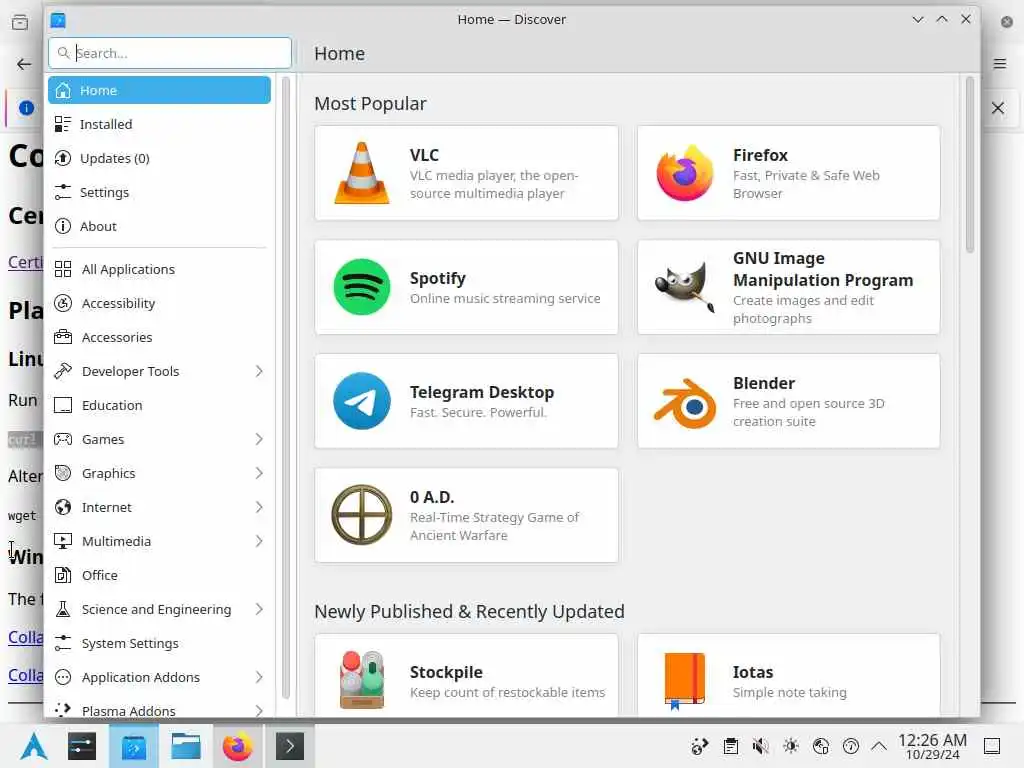Click the Spotify green logo icon
The height and width of the screenshot is (768, 1024).
coord(362,287)
